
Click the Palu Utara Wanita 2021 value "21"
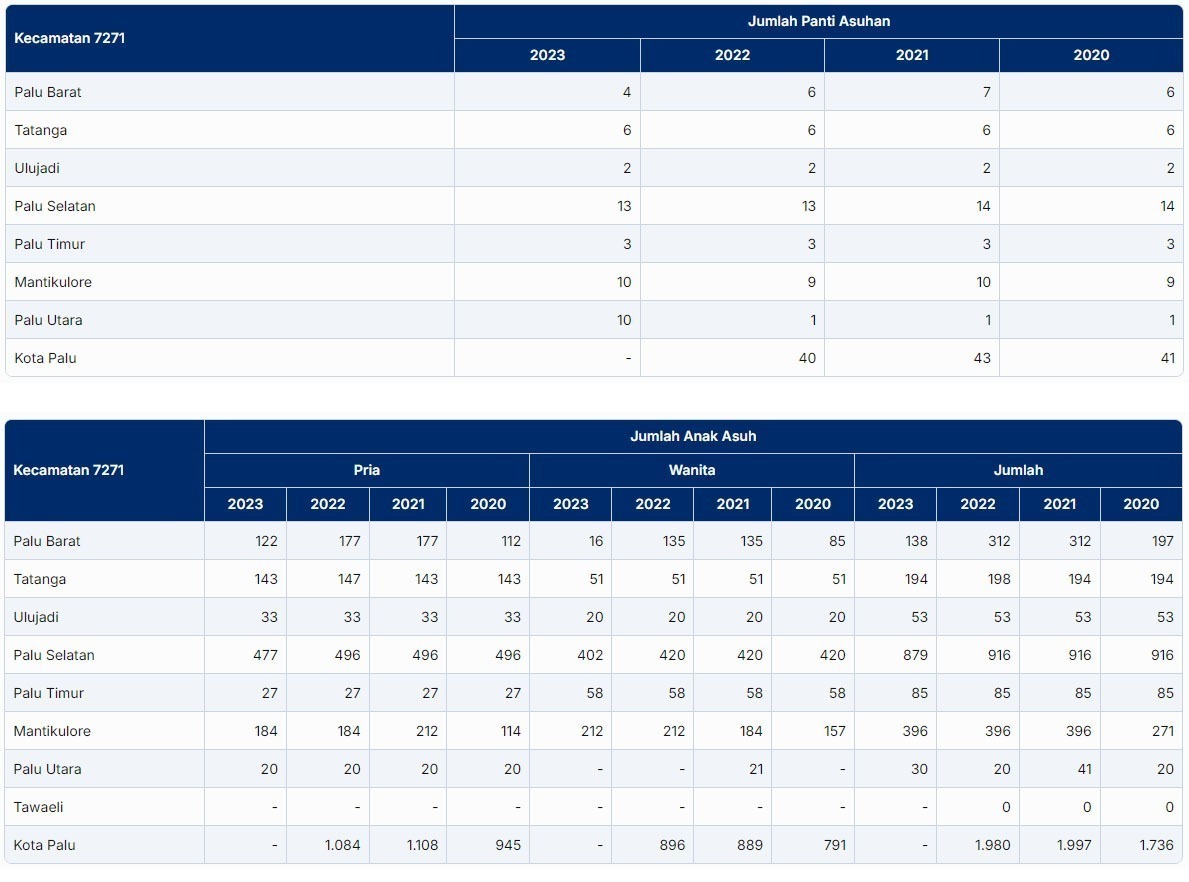point(756,769)
